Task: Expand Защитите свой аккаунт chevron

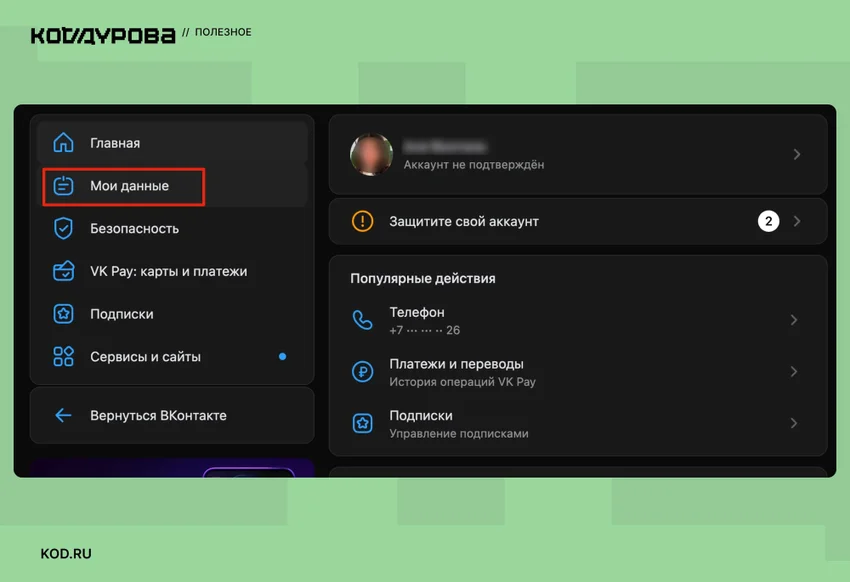Action: tap(797, 221)
